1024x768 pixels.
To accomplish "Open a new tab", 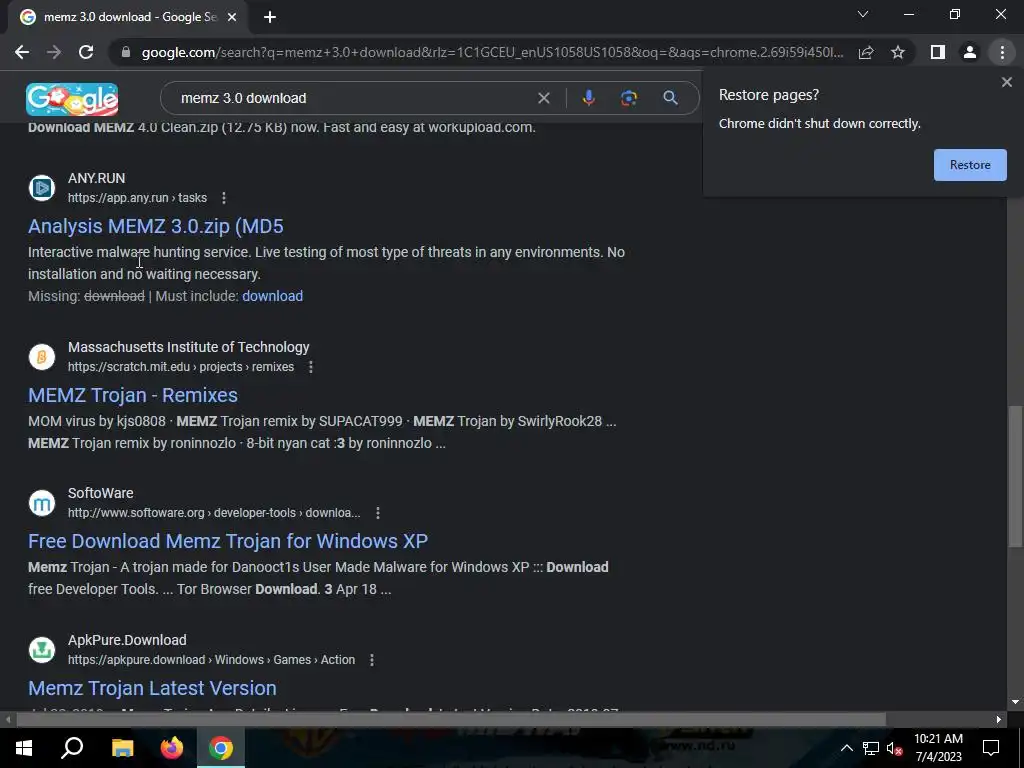I will [270, 17].
